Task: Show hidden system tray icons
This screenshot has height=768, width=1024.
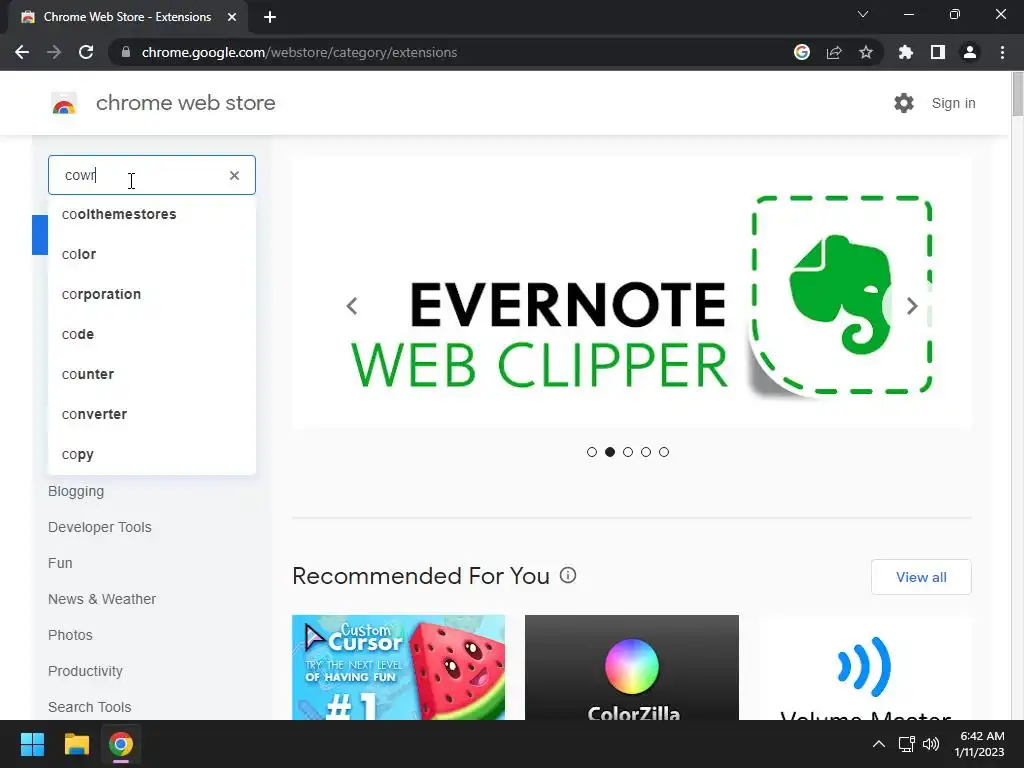Action: point(879,744)
